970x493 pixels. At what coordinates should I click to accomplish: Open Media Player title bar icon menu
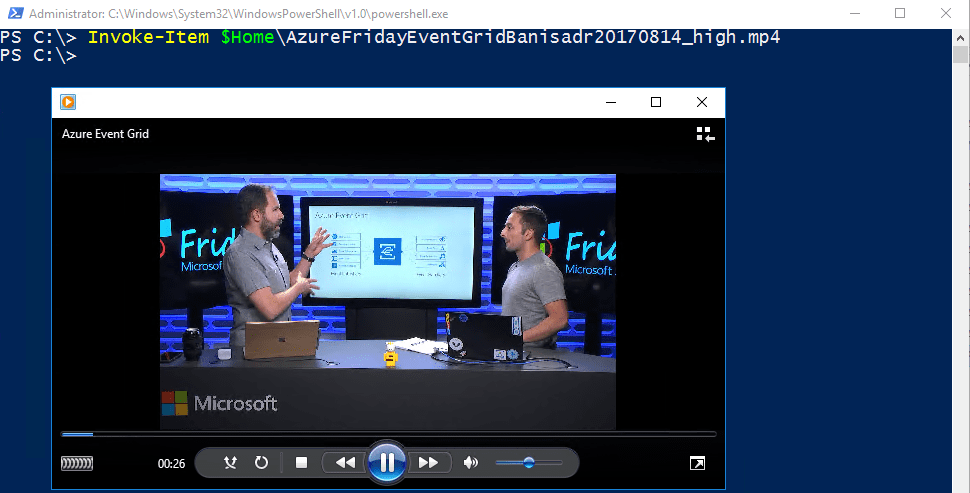pyautogui.click(x=68, y=102)
